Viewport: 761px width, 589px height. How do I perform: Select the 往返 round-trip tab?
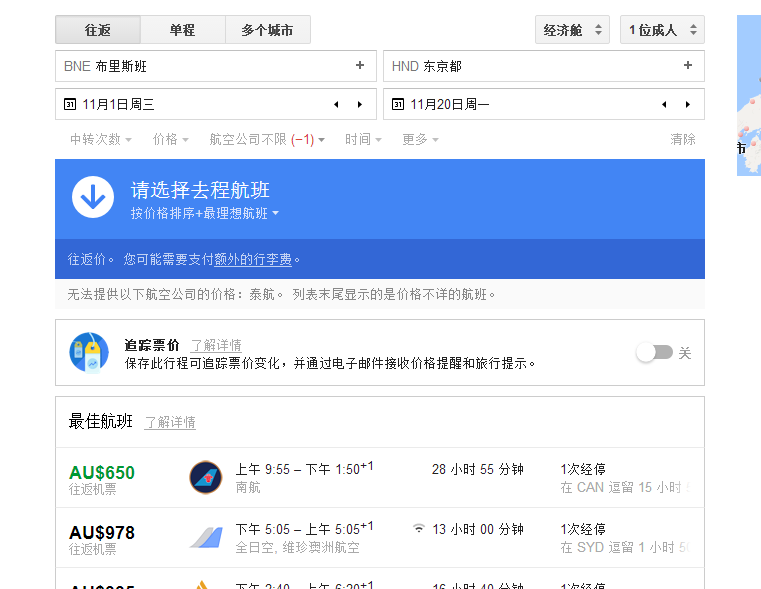pyautogui.click(x=98, y=30)
